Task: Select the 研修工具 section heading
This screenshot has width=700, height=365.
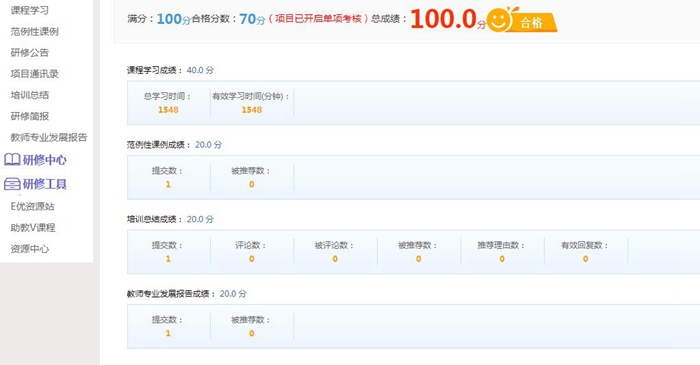Action: [45, 184]
